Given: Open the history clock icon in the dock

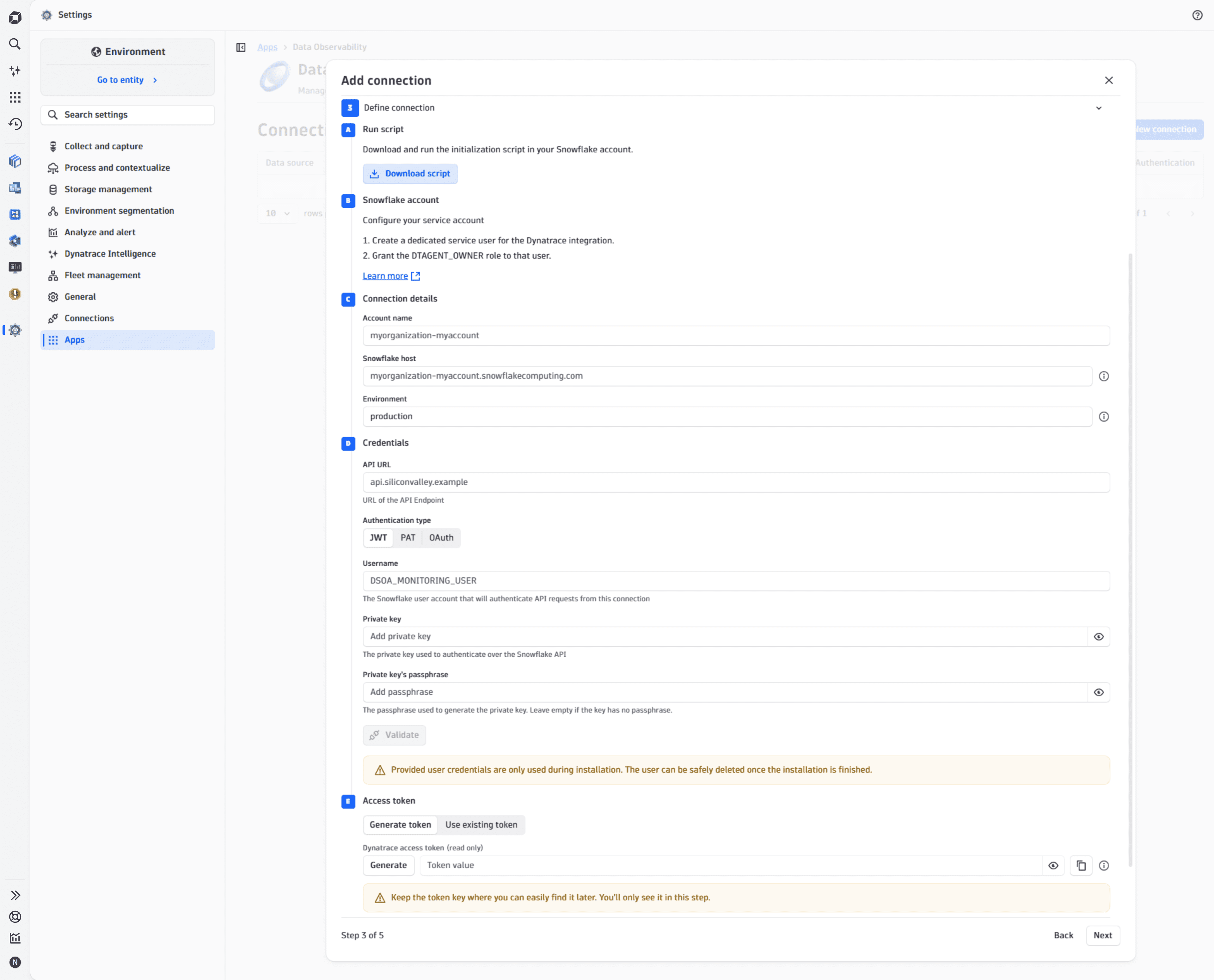Looking at the screenshot, I should coord(15,124).
